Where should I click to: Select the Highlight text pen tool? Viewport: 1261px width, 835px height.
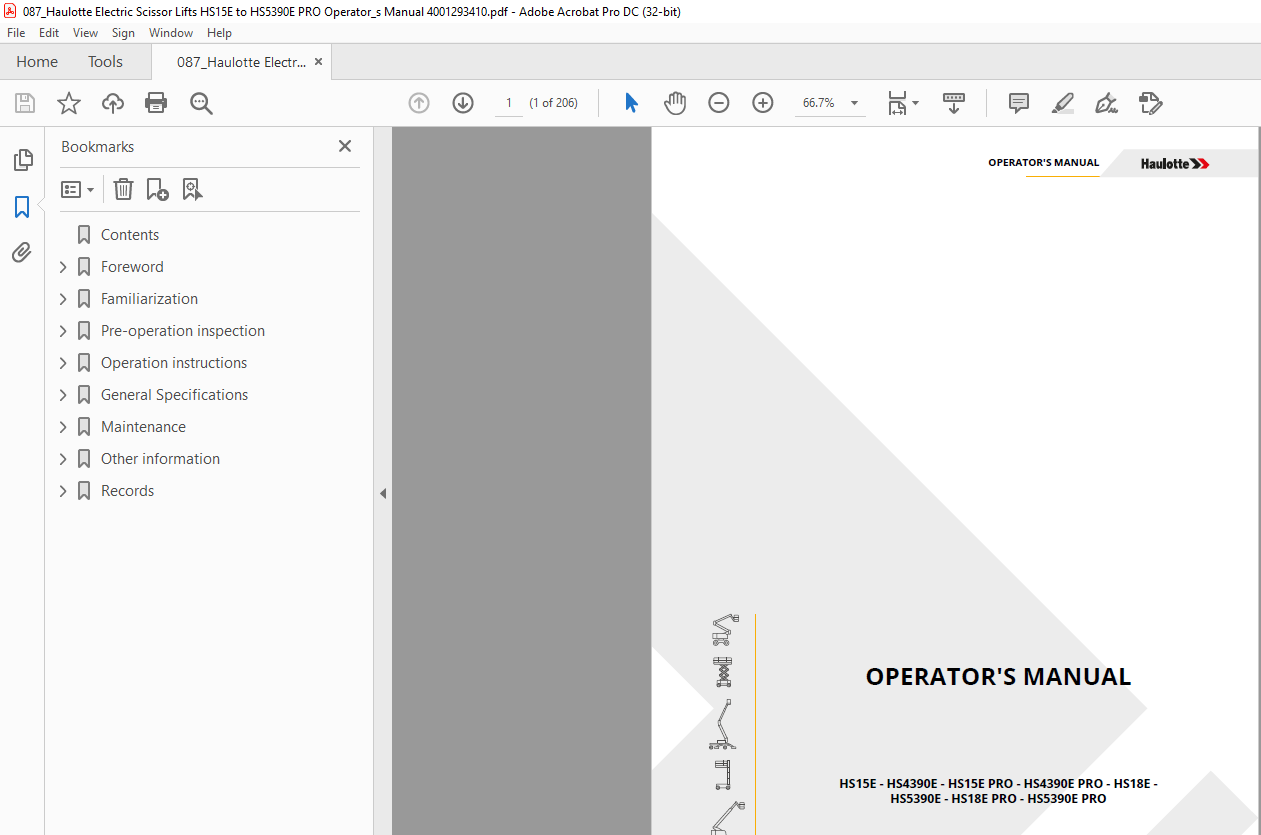tap(1063, 103)
